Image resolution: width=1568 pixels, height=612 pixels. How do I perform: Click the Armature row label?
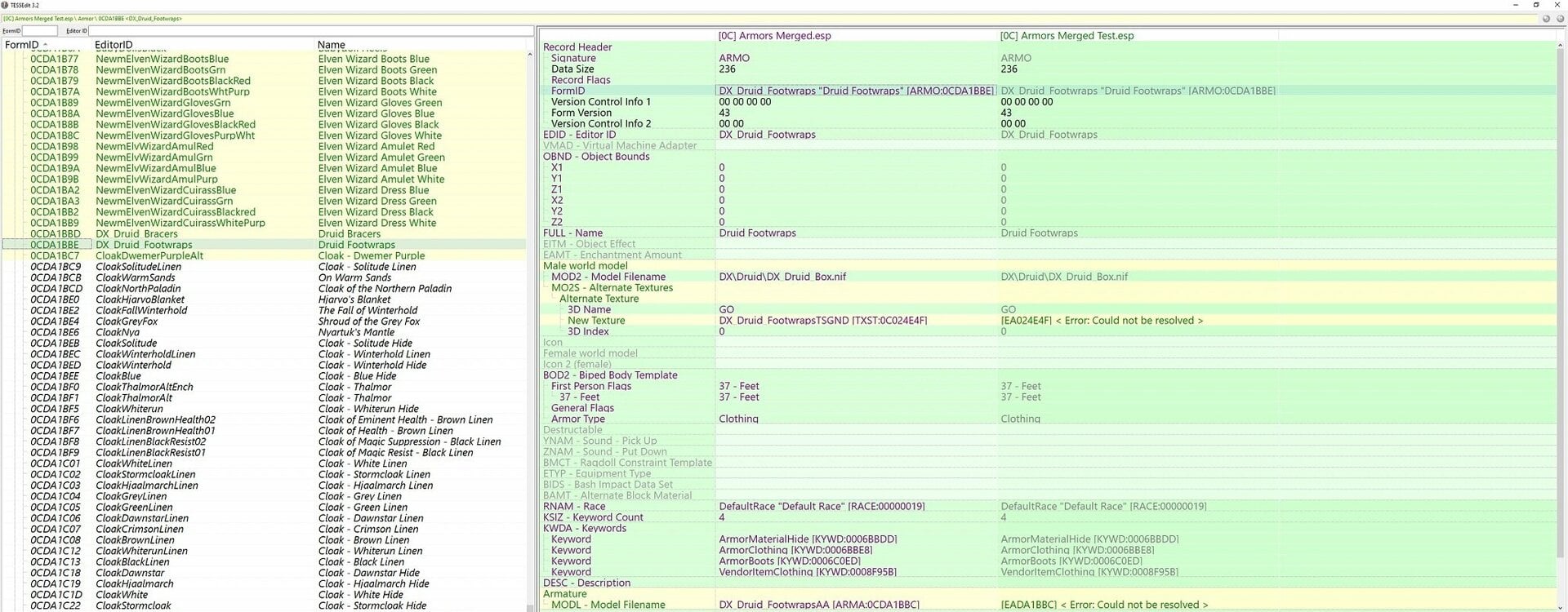pos(564,594)
